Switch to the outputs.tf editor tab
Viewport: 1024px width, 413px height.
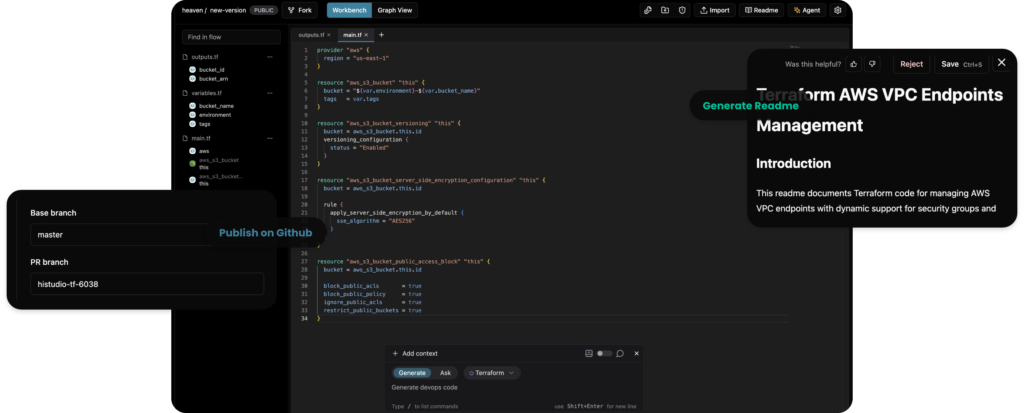(x=311, y=35)
